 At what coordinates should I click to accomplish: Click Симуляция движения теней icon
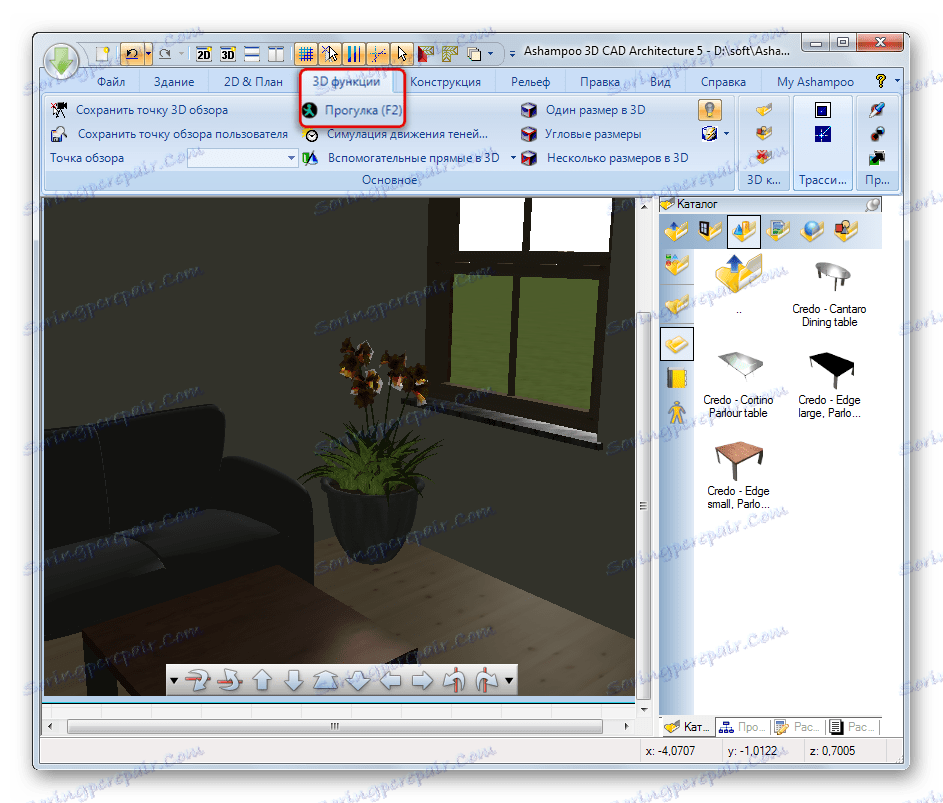311,133
